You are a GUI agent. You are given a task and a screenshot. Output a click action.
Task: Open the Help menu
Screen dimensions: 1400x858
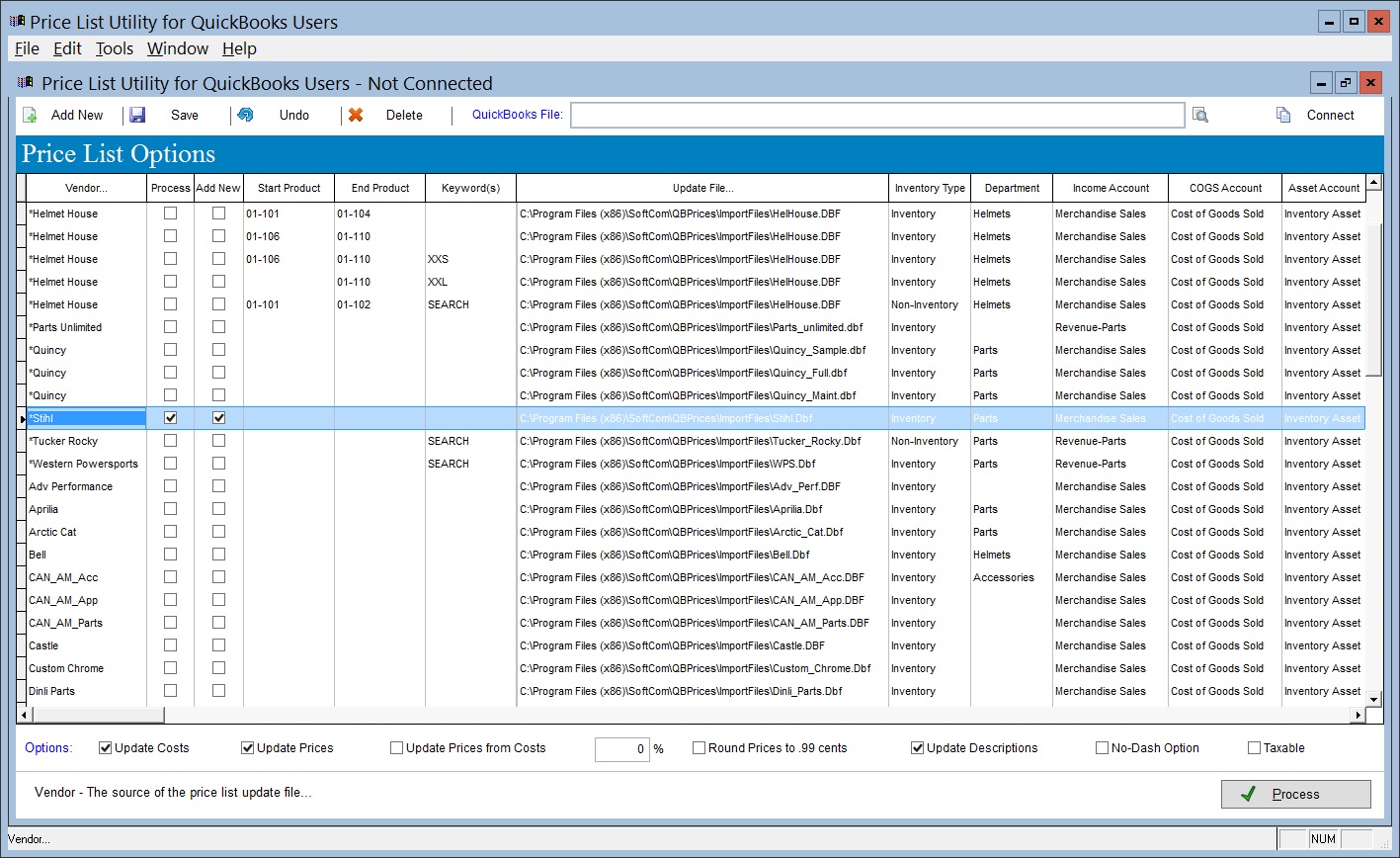tap(238, 48)
